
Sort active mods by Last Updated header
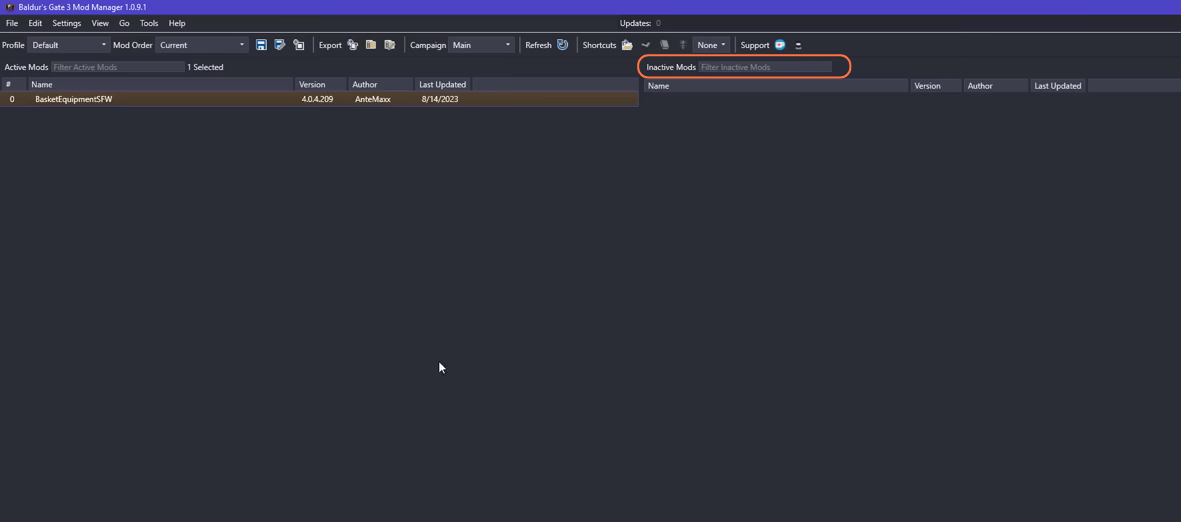coord(443,84)
